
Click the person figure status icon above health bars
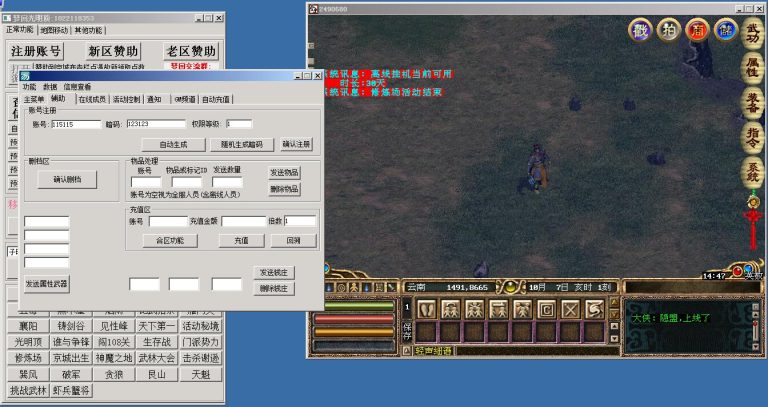click(354, 287)
